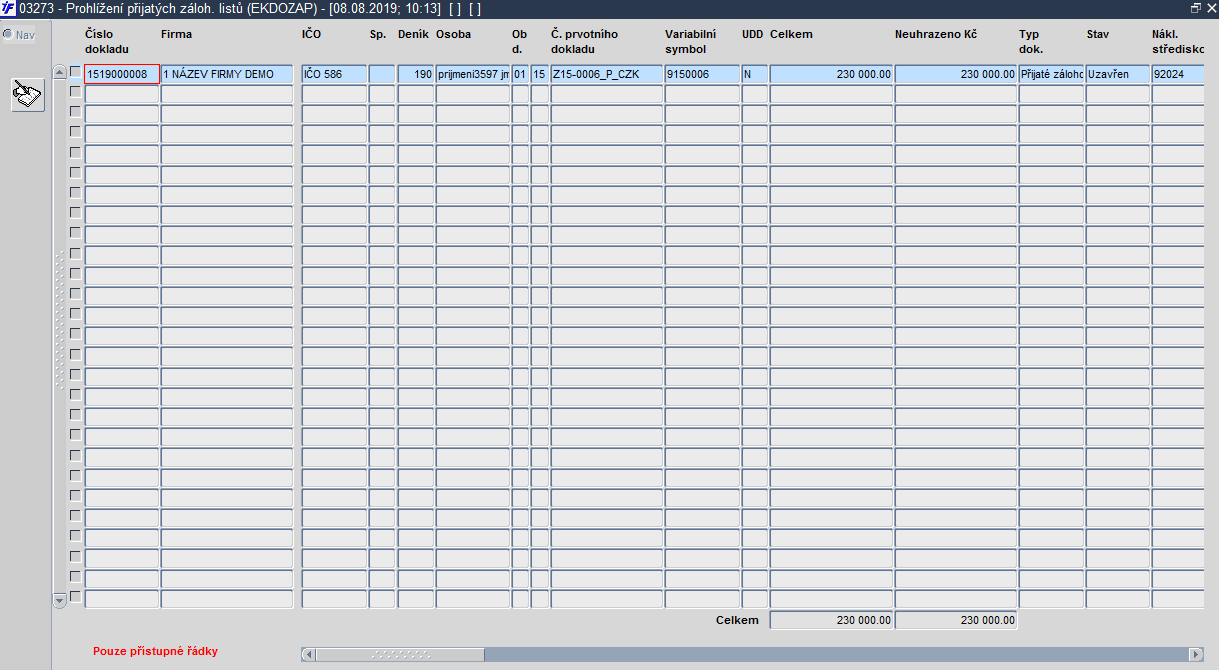Click the cell '1 NÁZEV FIRMY DEMO'
Screen dimensions: 1219x670
point(227,74)
